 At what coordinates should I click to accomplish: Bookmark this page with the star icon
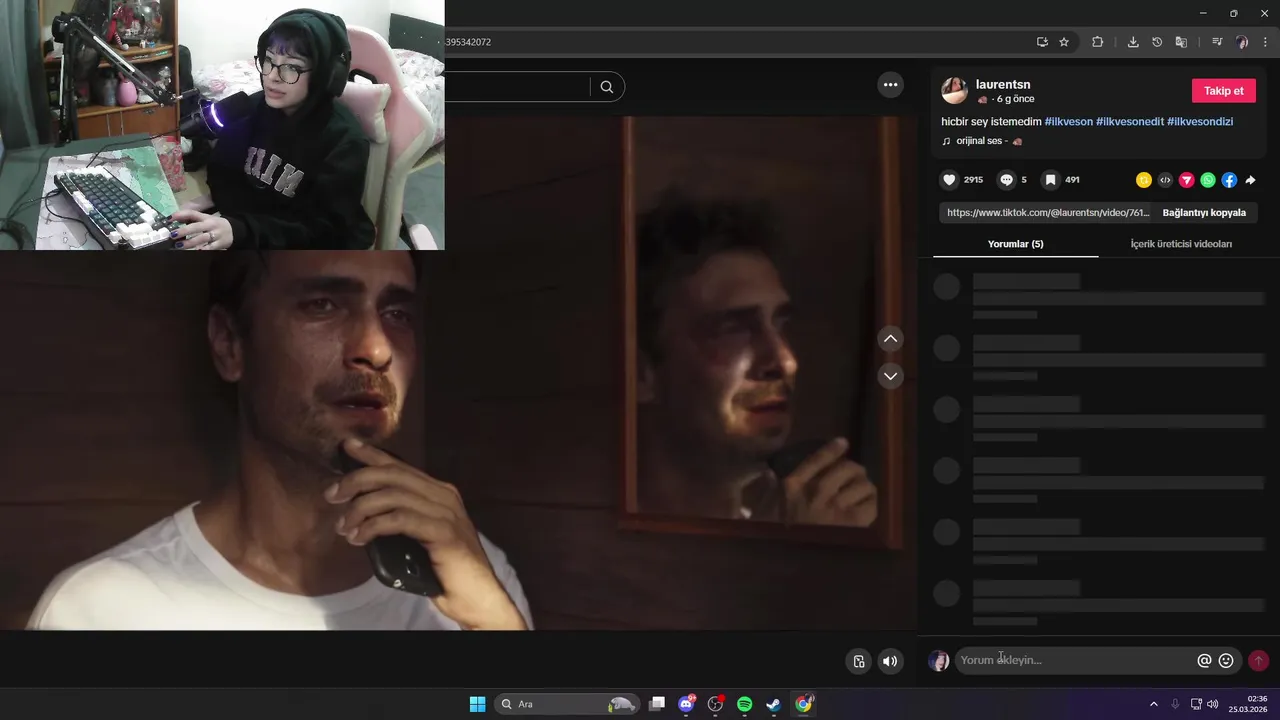(1064, 42)
